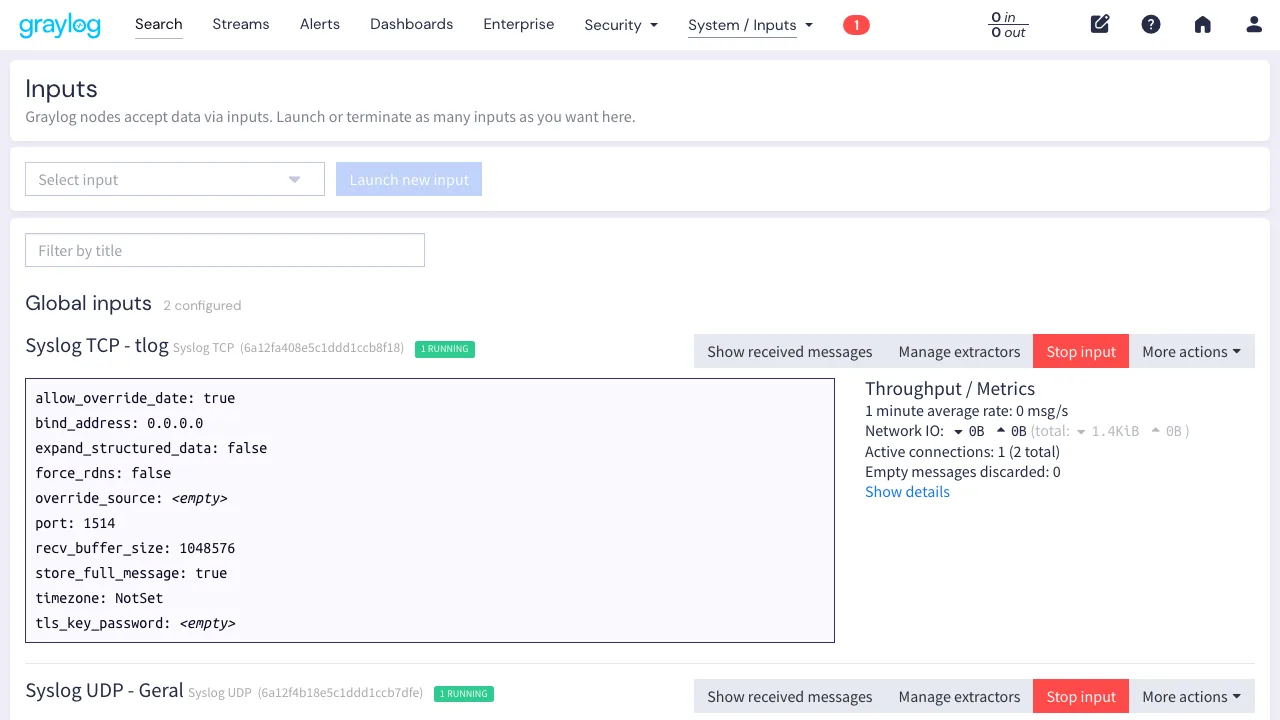Open More actions for Syslog TCP - tlog
The height and width of the screenshot is (720, 1280).
click(x=1191, y=351)
